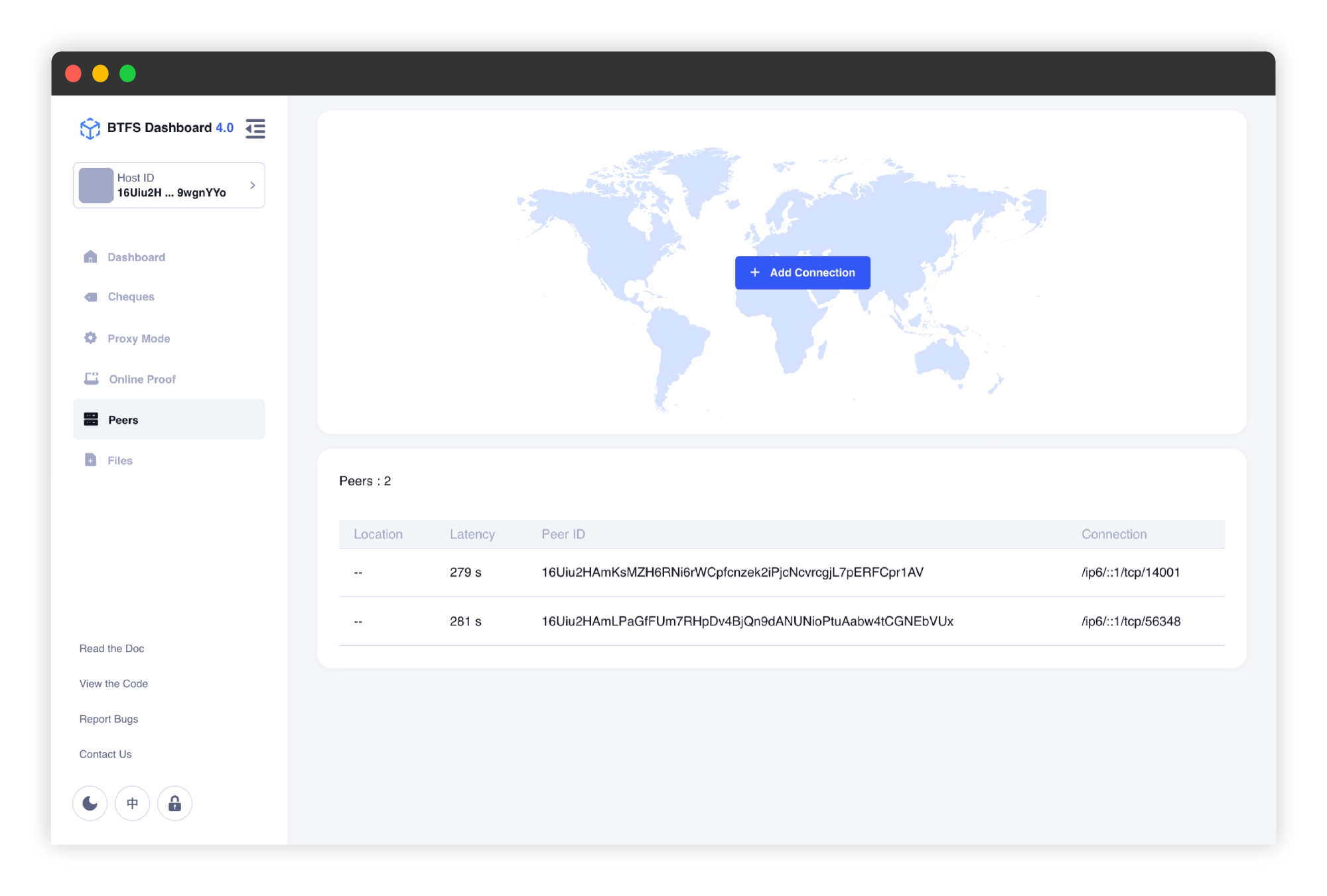This screenshot has height=896, width=1327.
Task: Click the Report Bugs link
Action: (109, 719)
